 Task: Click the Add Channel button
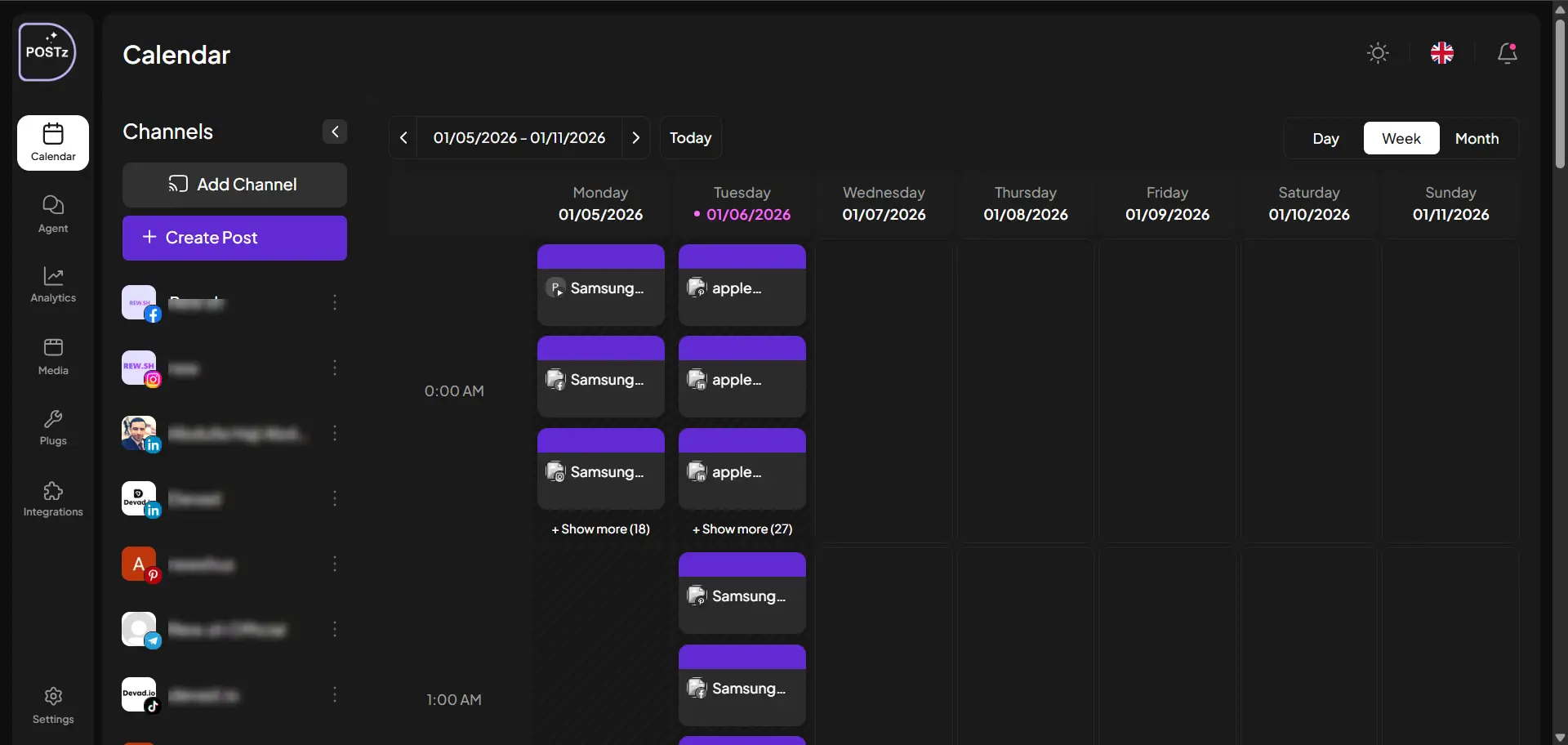234,185
